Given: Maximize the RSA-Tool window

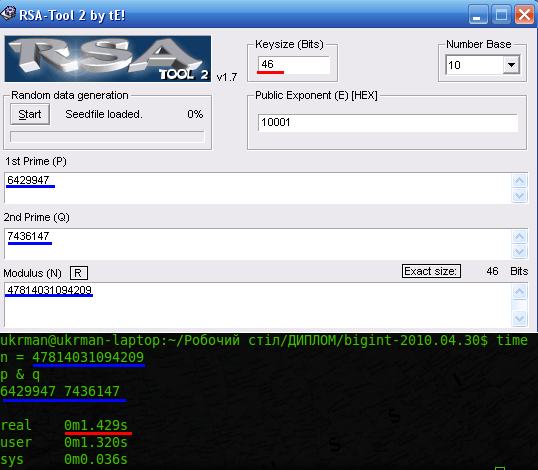Looking at the screenshot, I should 501,14.
